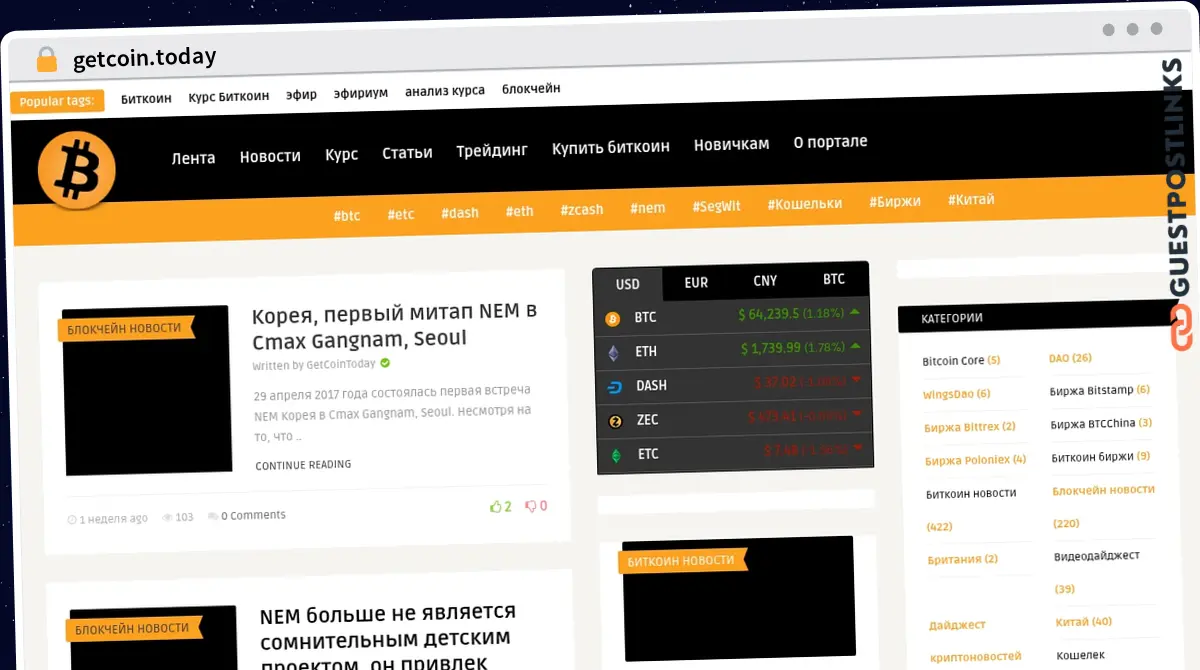The image size is (1200, 670).
Task: Open category Биржа Bittrex (2)
Action: click(x=970, y=427)
